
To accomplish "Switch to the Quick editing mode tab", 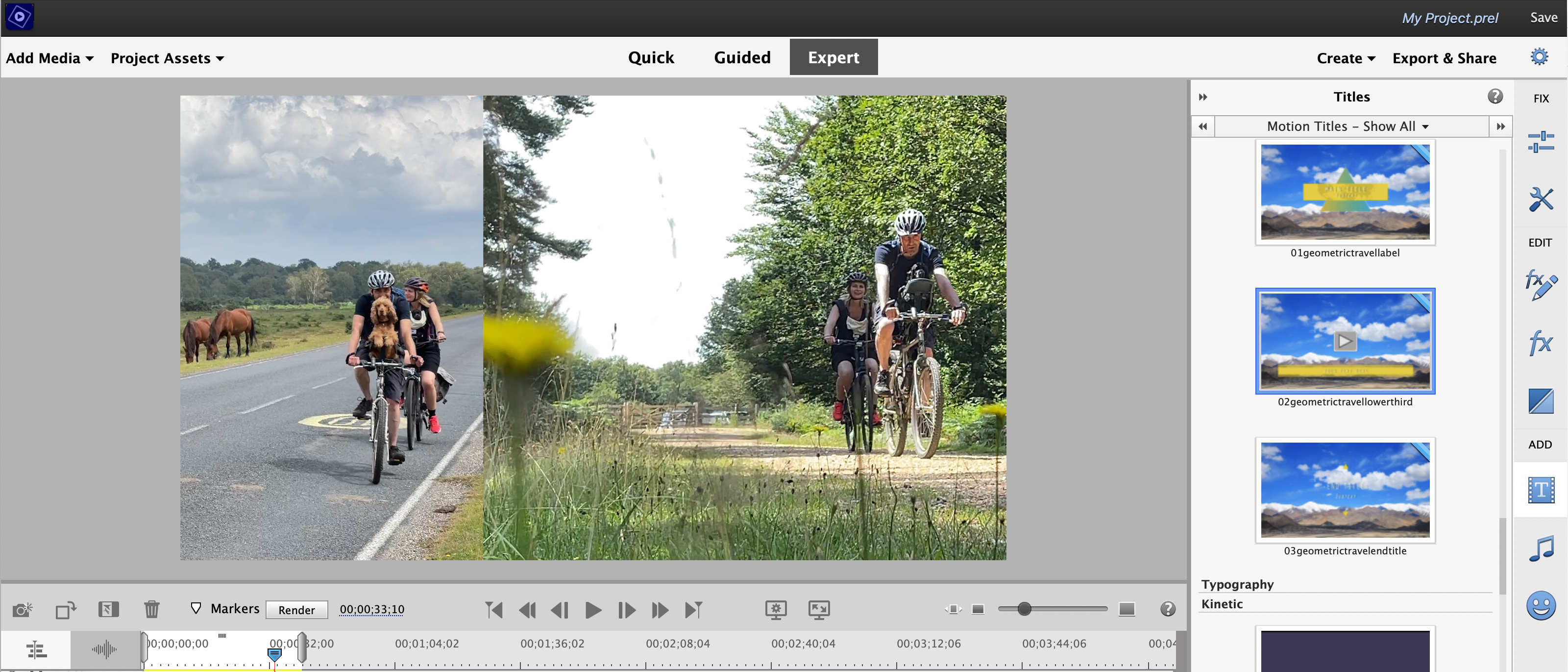I will pyautogui.click(x=651, y=56).
